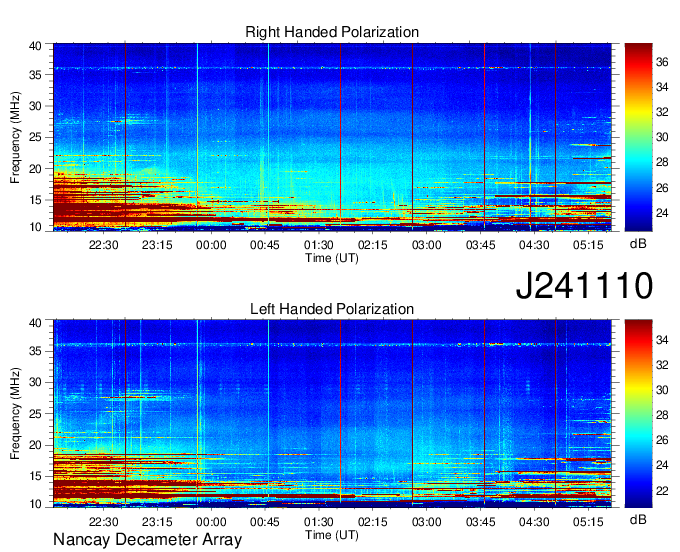680x552 pixels.
Task: Click the 22:30 tick under right-handed plot
Action: [103, 245]
